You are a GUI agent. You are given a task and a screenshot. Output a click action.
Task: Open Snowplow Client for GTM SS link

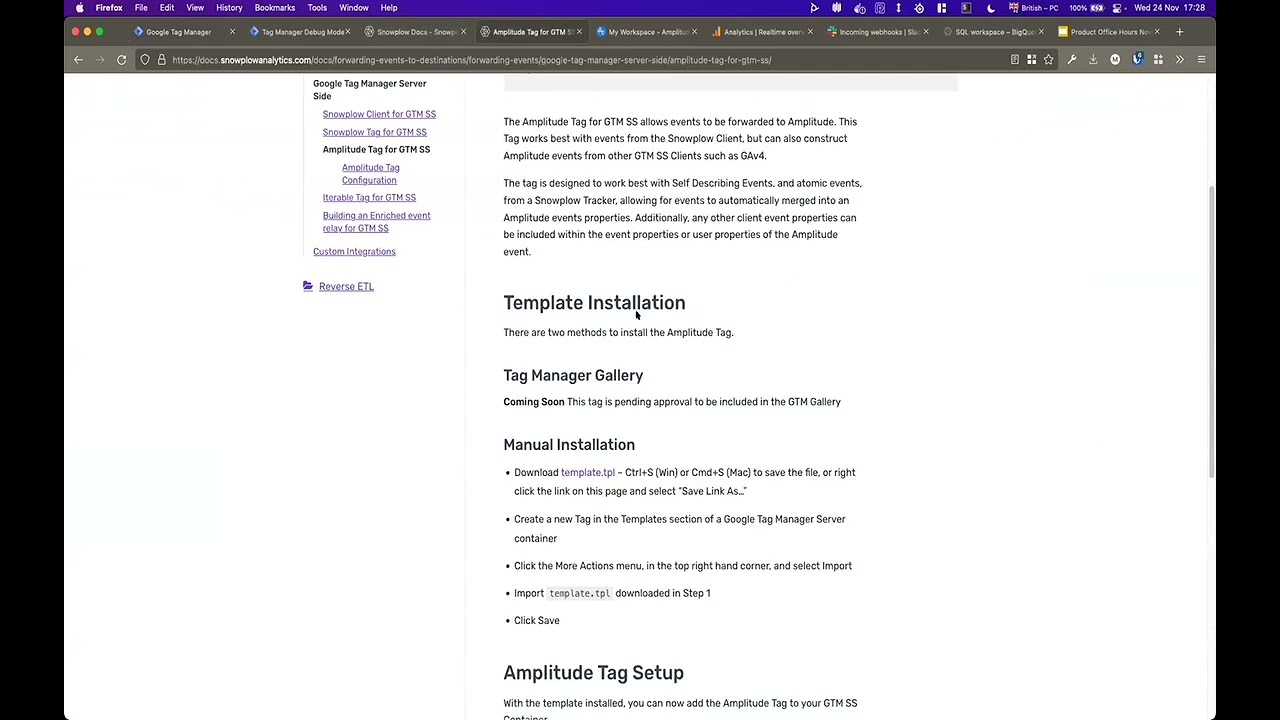379,114
